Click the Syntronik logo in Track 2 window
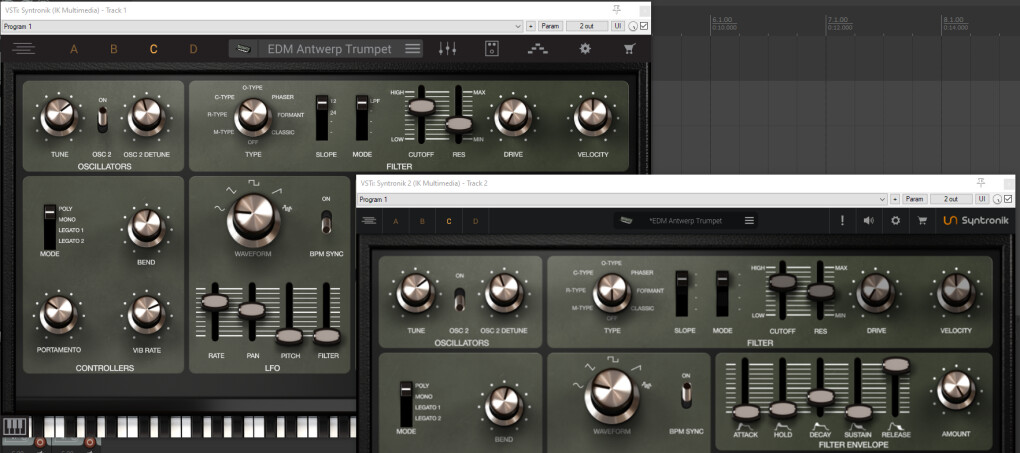The width and height of the screenshot is (1020, 453). click(976, 221)
